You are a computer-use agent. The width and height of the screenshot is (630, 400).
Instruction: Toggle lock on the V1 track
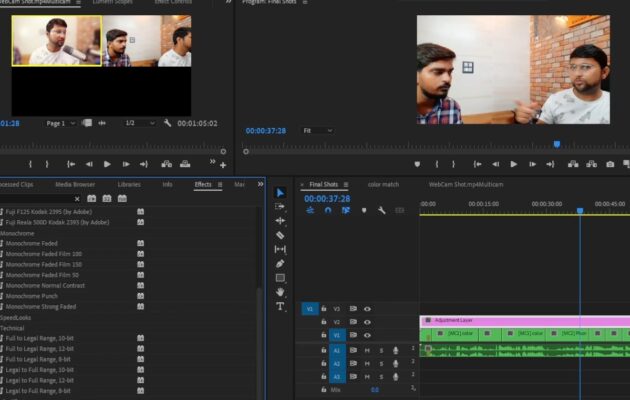tap(323, 335)
